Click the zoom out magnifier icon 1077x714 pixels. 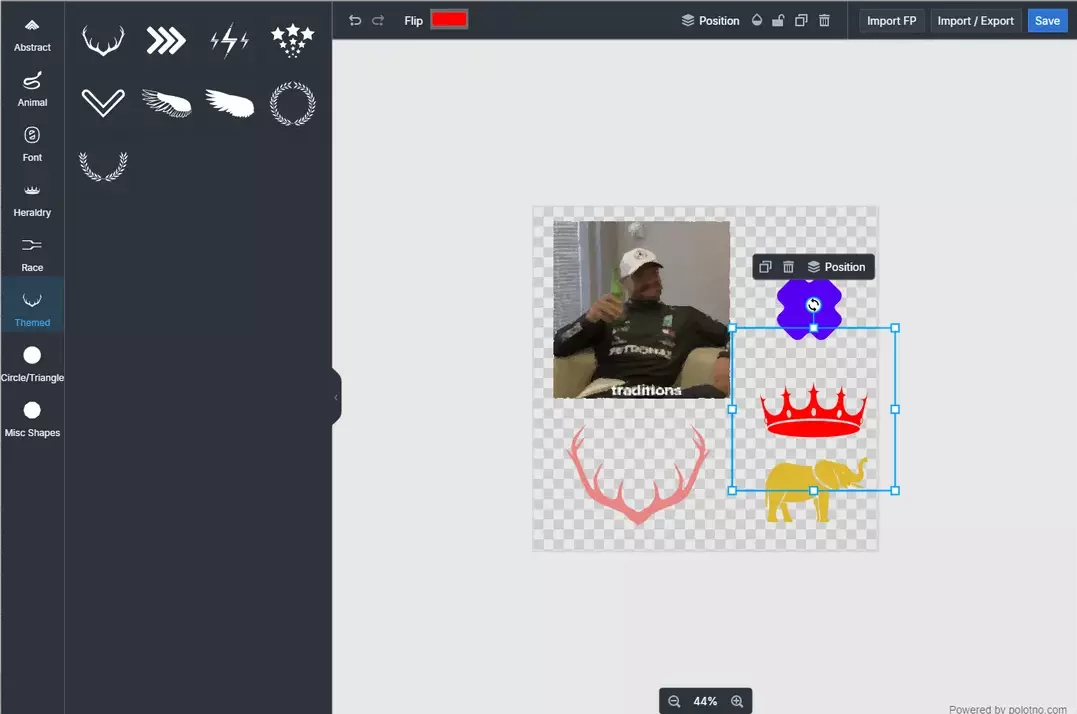click(x=674, y=701)
